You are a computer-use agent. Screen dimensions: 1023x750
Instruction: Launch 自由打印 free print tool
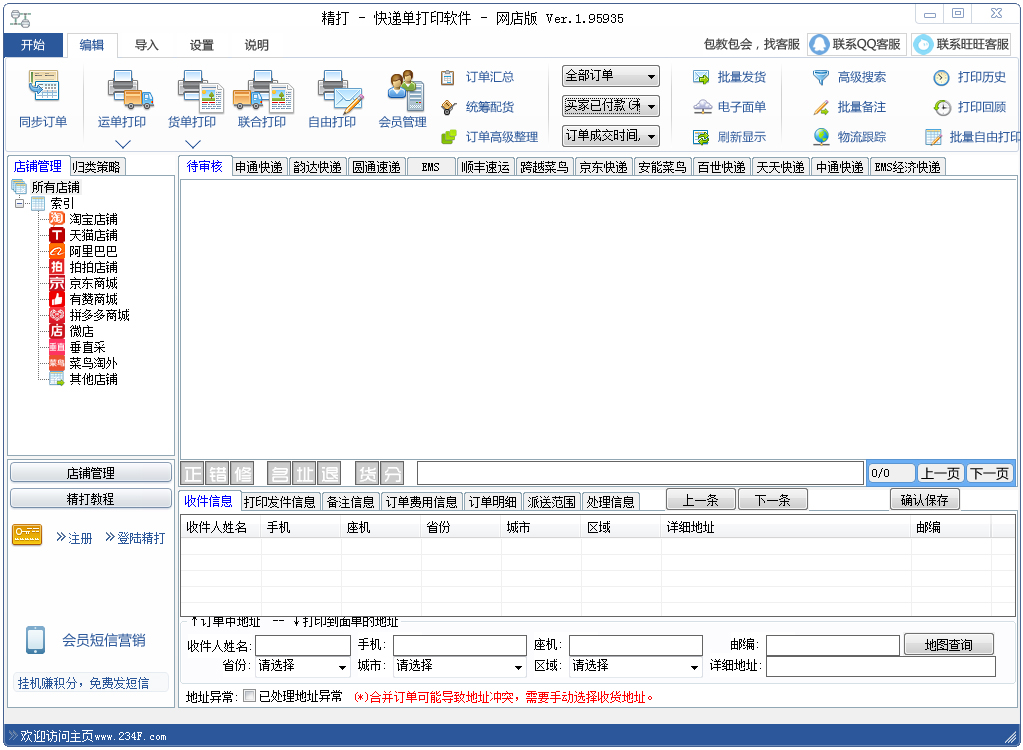(x=332, y=91)
